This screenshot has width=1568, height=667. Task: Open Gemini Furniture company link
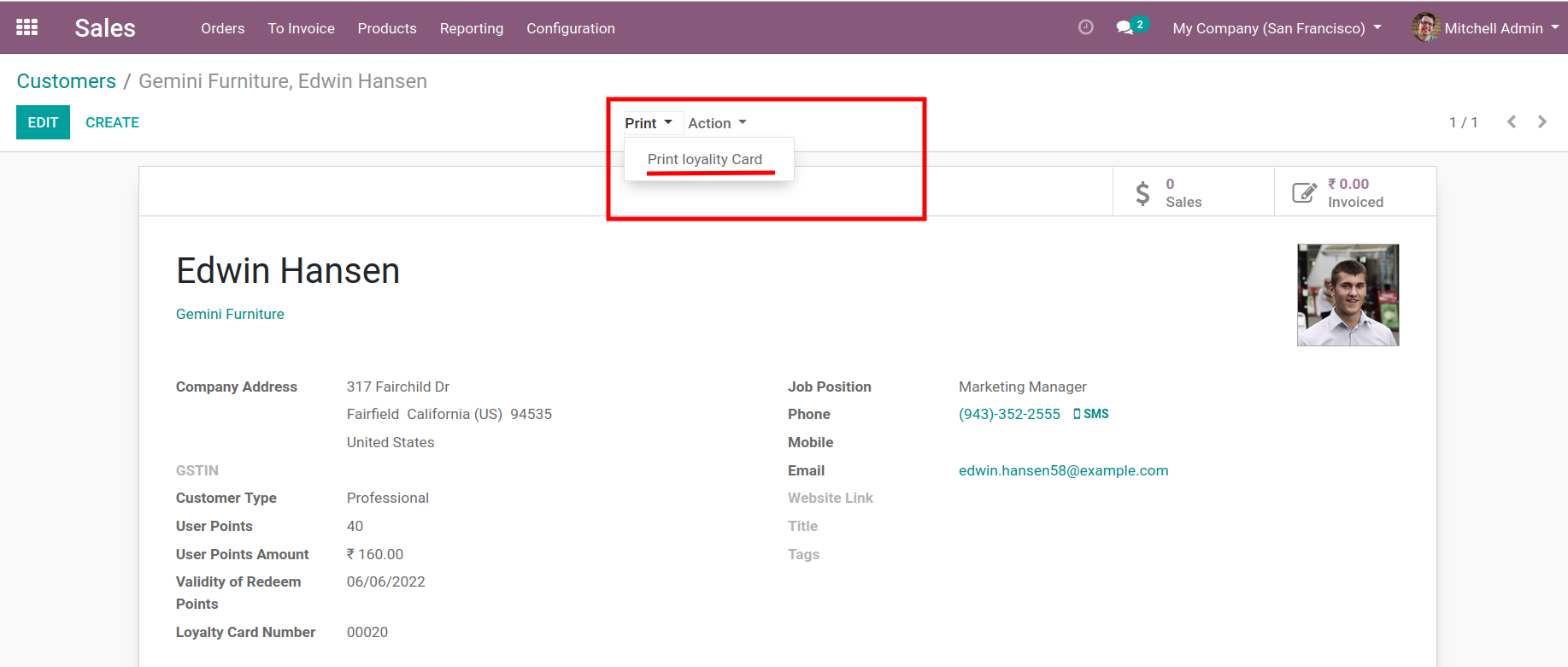(230, 314)
